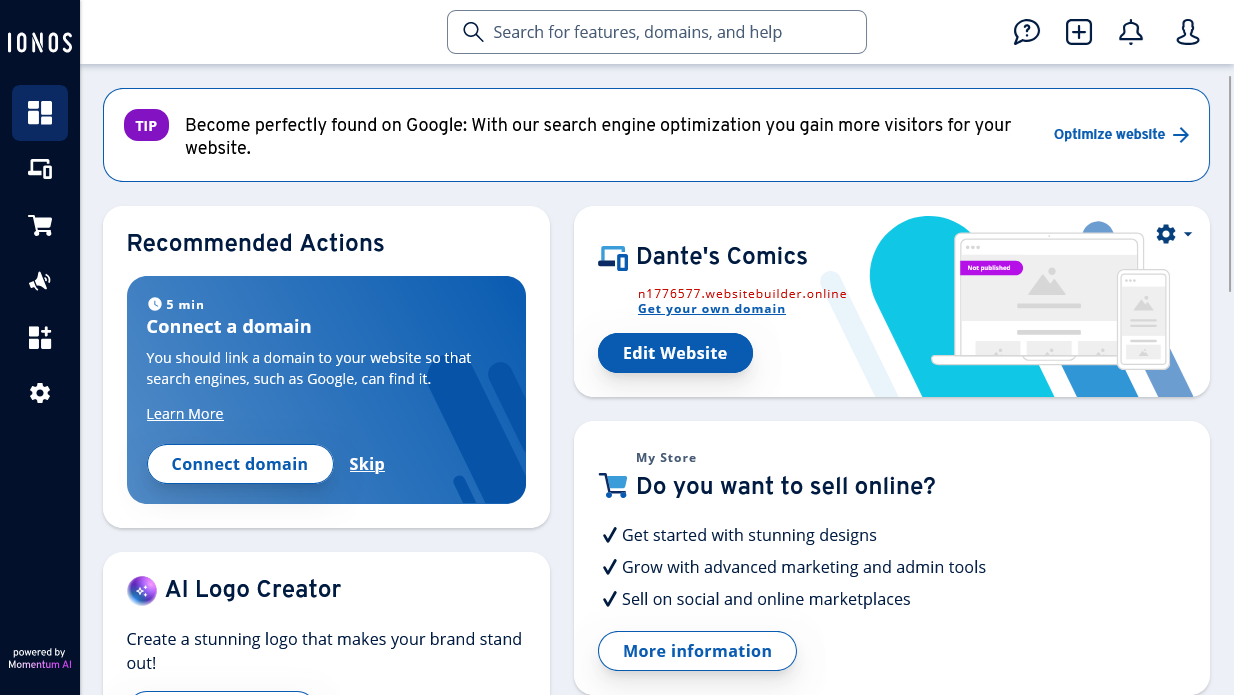Image resolution: width=1234 pixels, height=695 pixels.
Task: Click the Get your own domain link
Action: pyautogui.click(x=711, y=309)
